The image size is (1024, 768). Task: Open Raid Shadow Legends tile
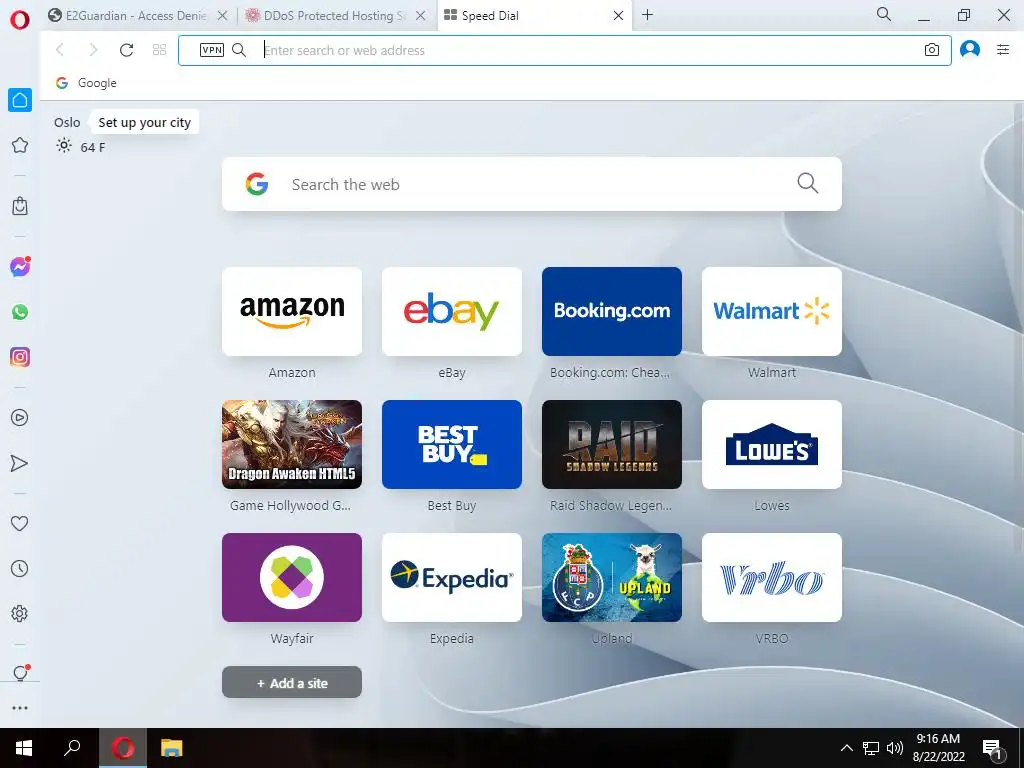coord(612,445)
